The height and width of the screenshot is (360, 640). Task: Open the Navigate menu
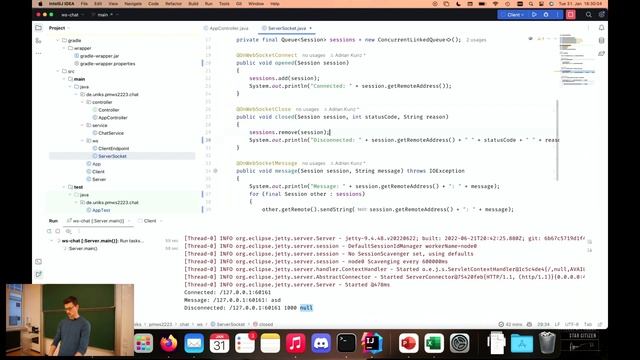133,4
